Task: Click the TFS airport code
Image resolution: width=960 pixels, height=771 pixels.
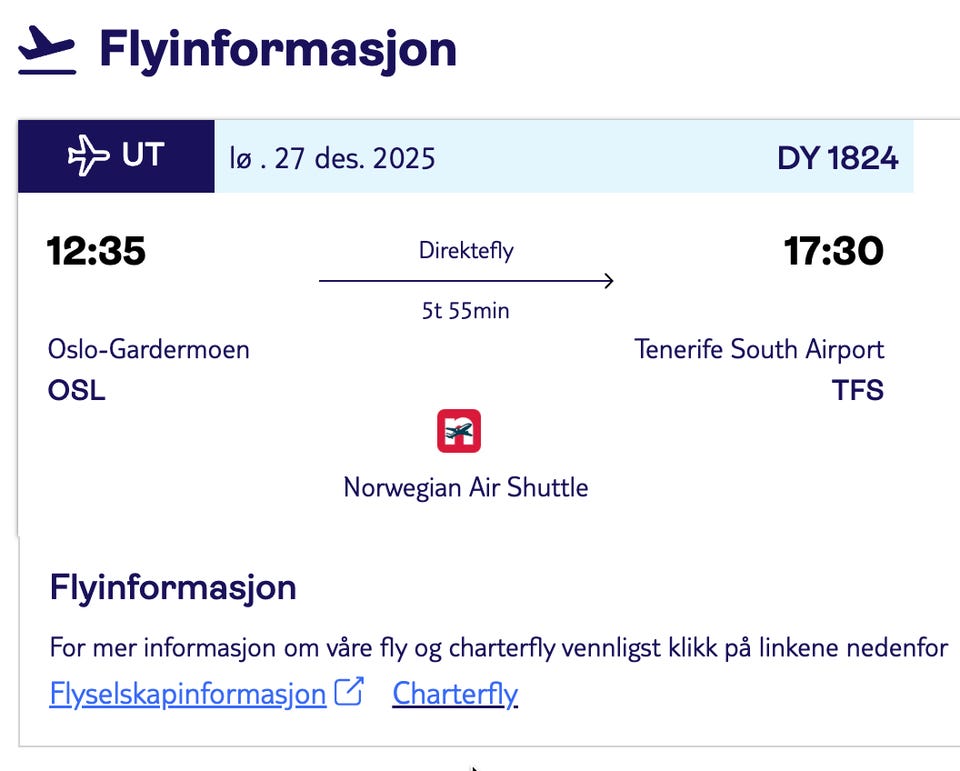Action: pyautogui.click(x=858, y=389)
